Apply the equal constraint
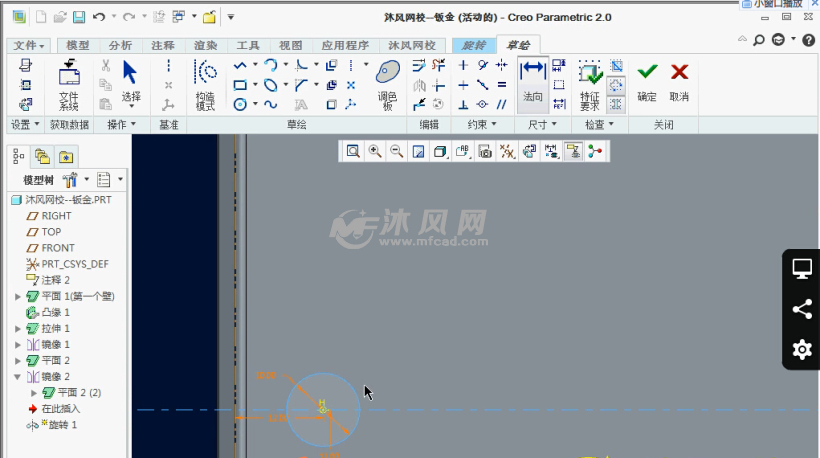This screenshot has width=820, height=458. 502,85
